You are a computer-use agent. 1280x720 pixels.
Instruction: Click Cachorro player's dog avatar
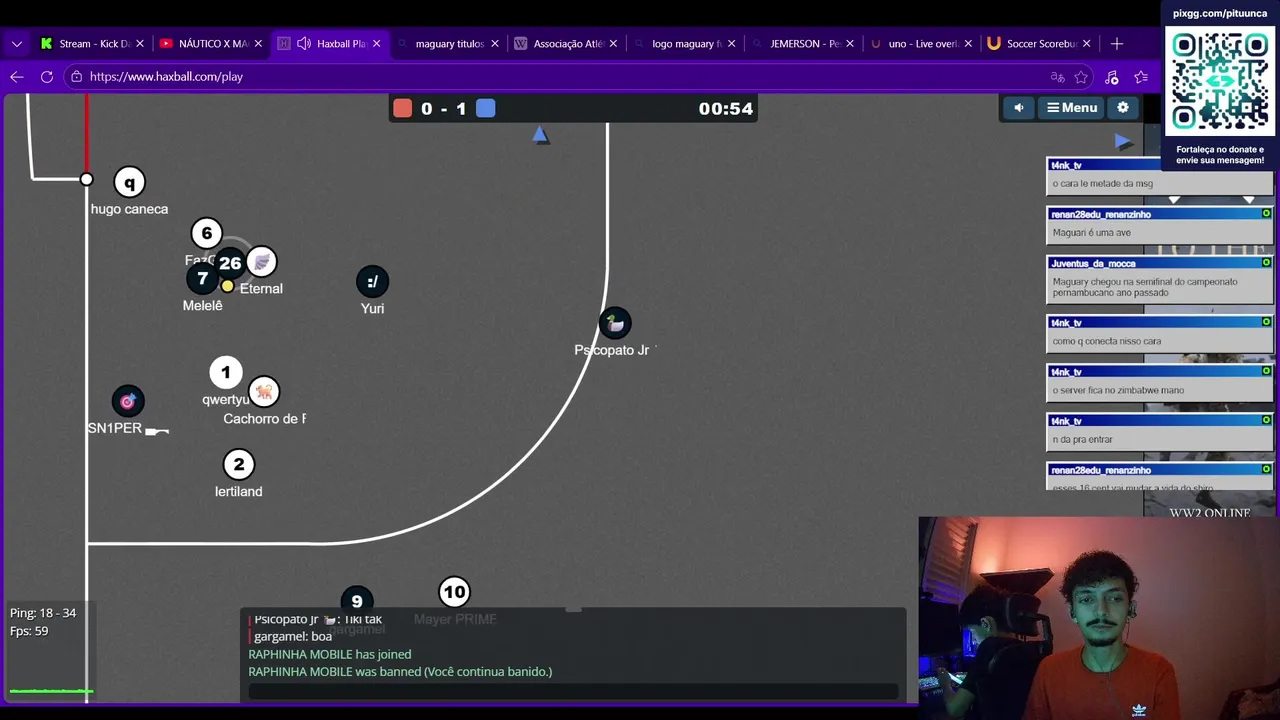[x=264, y=391]
